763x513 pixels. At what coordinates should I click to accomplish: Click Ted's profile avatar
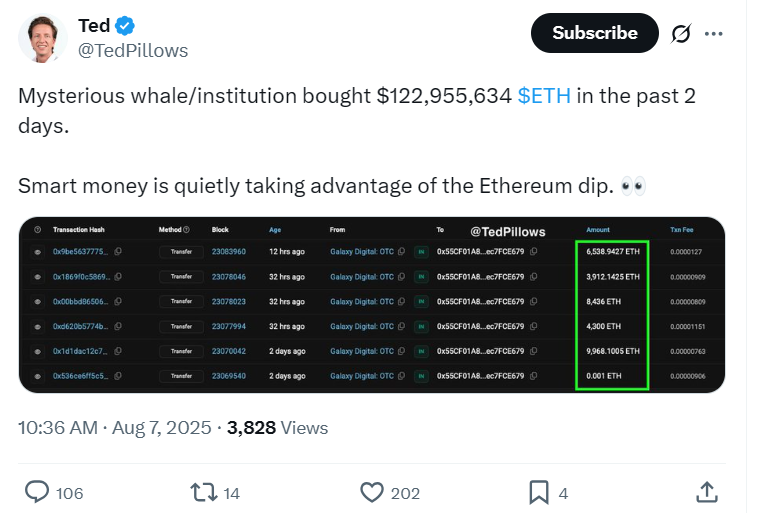click(x=43, y=38)
